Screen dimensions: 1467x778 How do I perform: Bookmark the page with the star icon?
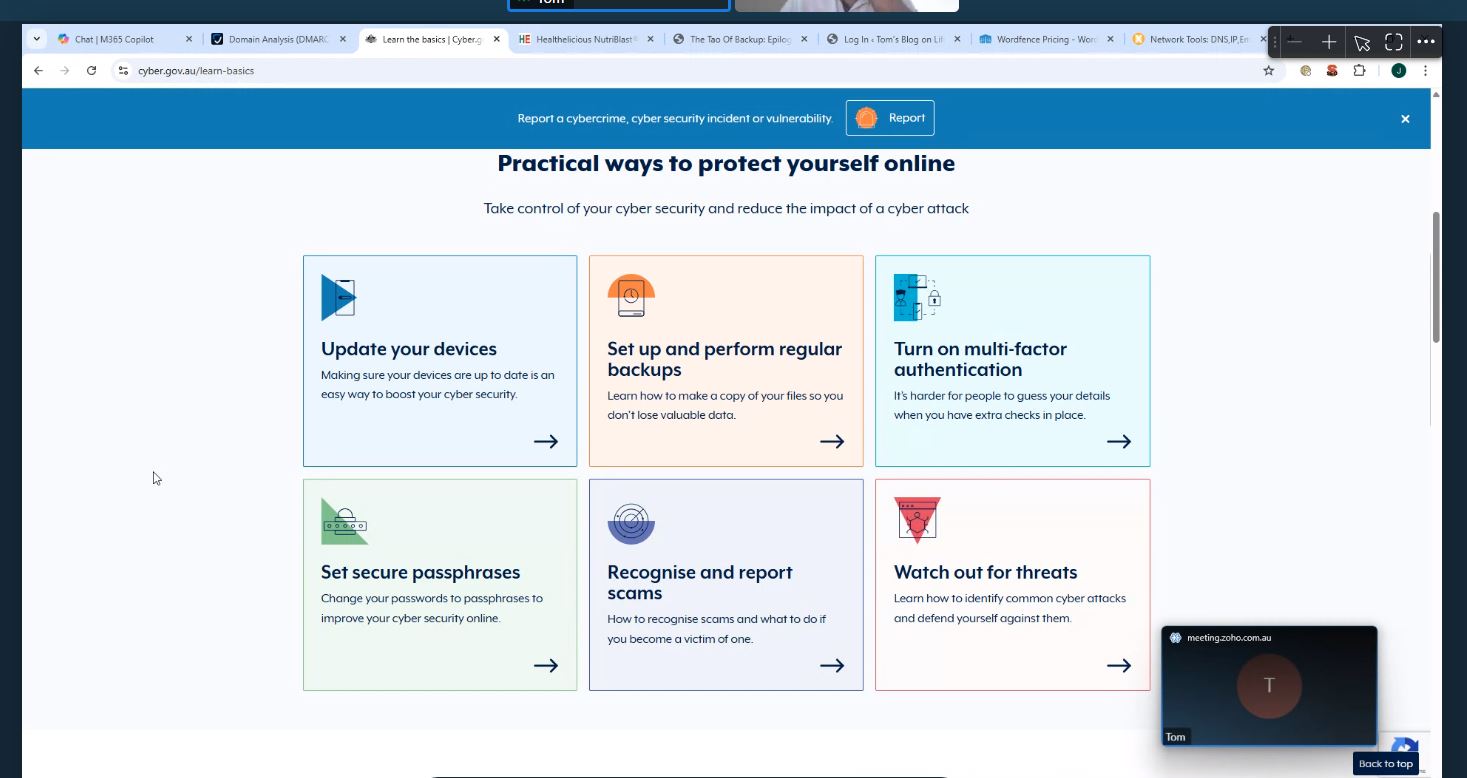(1268, 70)
